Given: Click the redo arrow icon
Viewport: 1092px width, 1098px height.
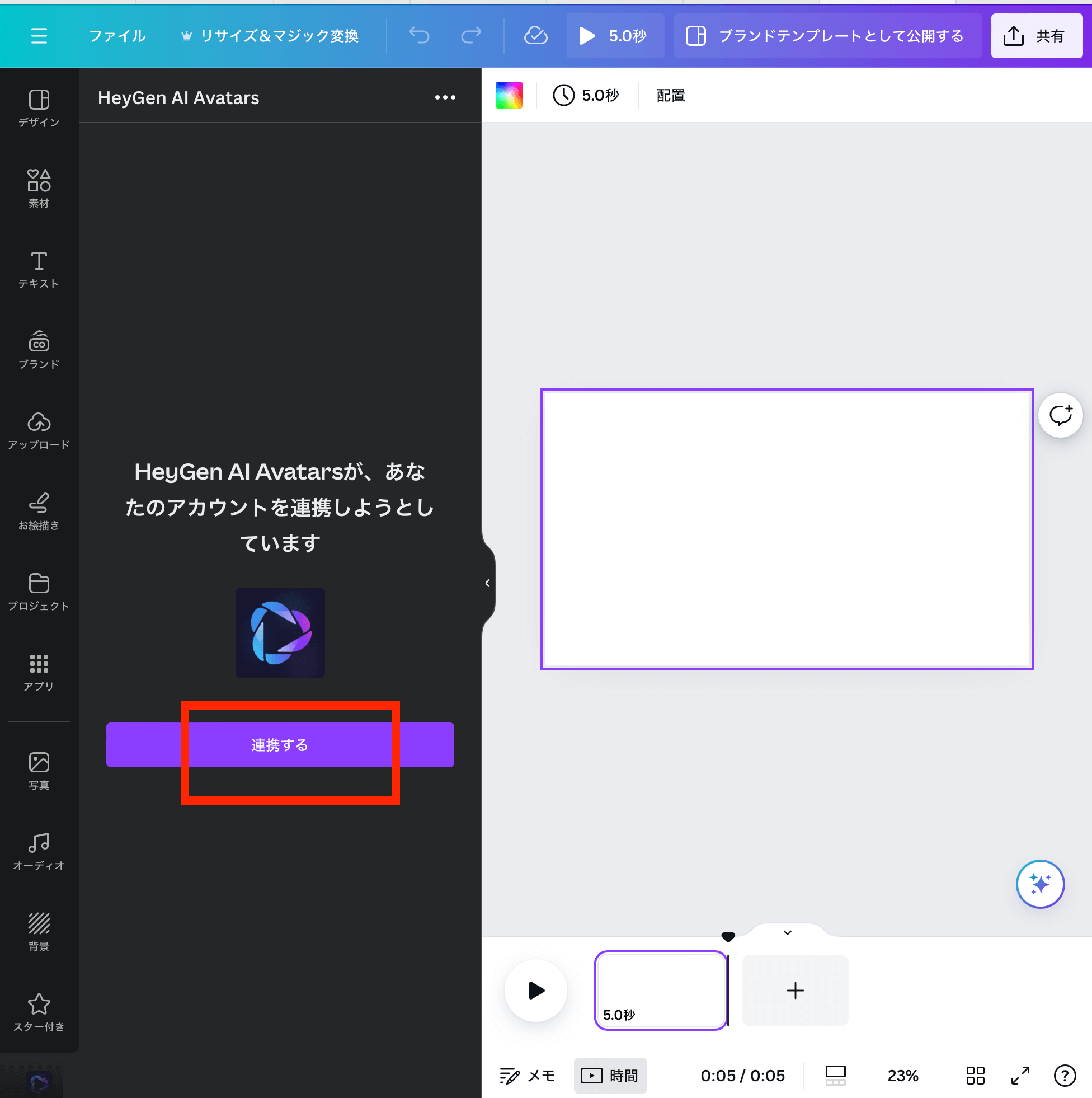Looking at the screenshot, I should [x=471, y=36].
